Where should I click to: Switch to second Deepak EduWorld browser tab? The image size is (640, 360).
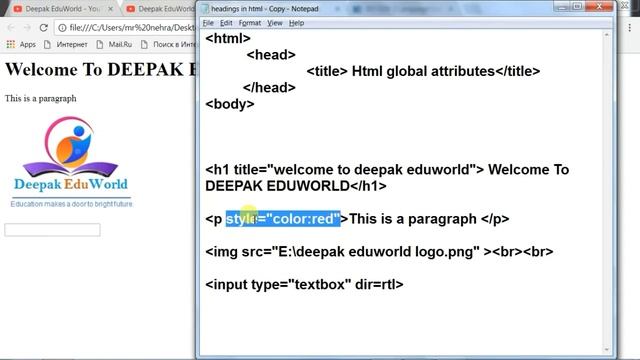coord(161,9)
